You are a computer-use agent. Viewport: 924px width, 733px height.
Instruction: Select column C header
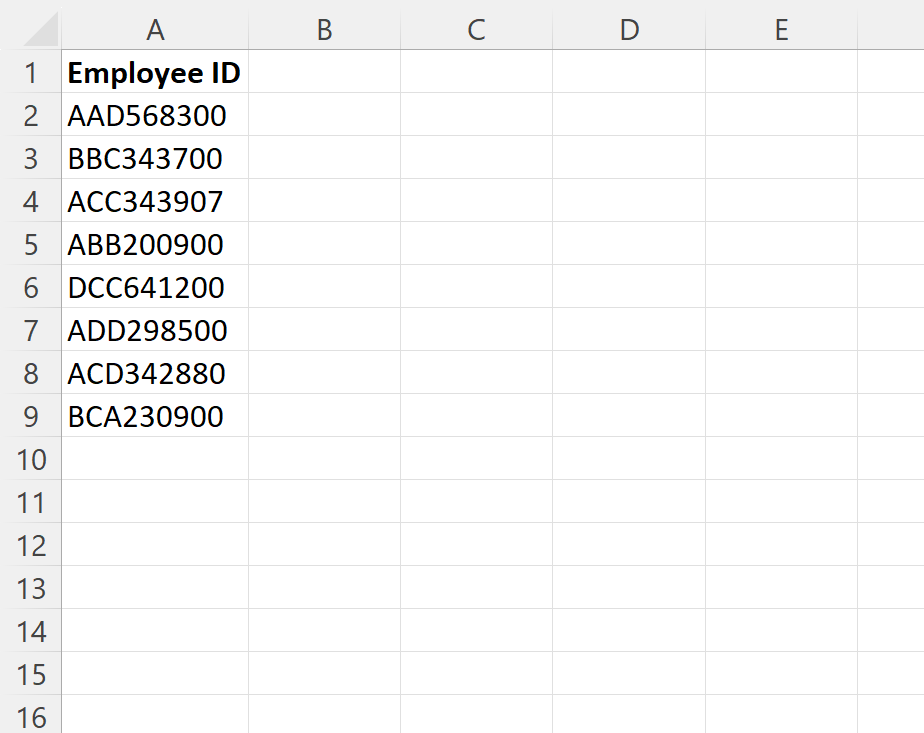(475, 30)
